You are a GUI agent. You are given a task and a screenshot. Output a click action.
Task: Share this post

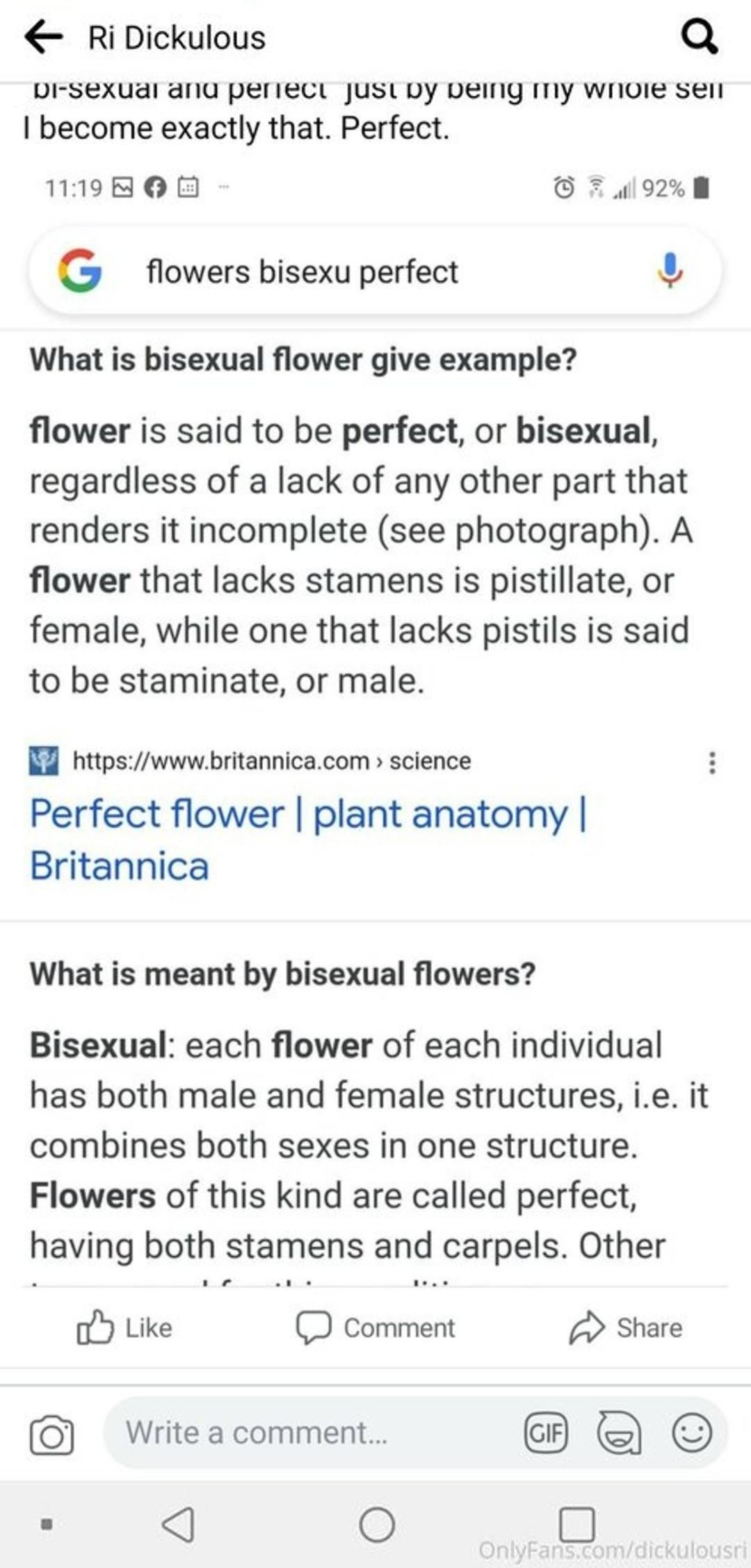626,1327
